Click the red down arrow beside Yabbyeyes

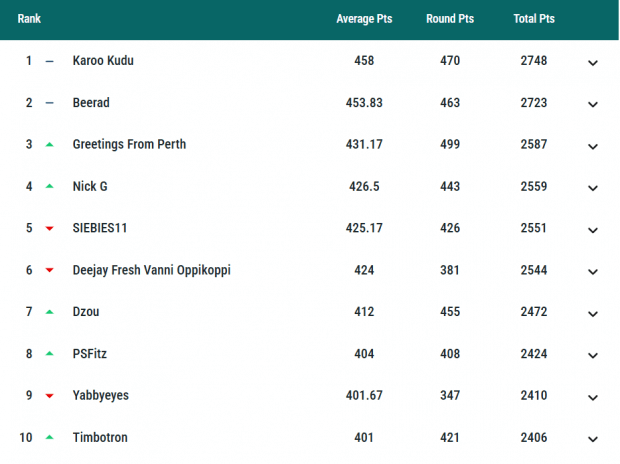click(x=49, y=397)
